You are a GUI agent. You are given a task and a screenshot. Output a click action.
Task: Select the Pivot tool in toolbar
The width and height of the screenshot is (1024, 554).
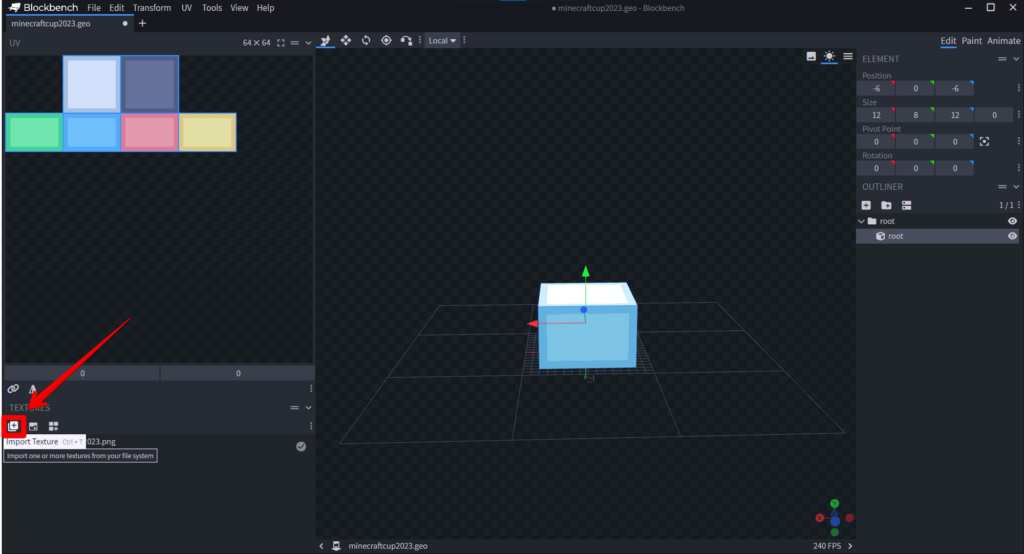pos(386,40)
